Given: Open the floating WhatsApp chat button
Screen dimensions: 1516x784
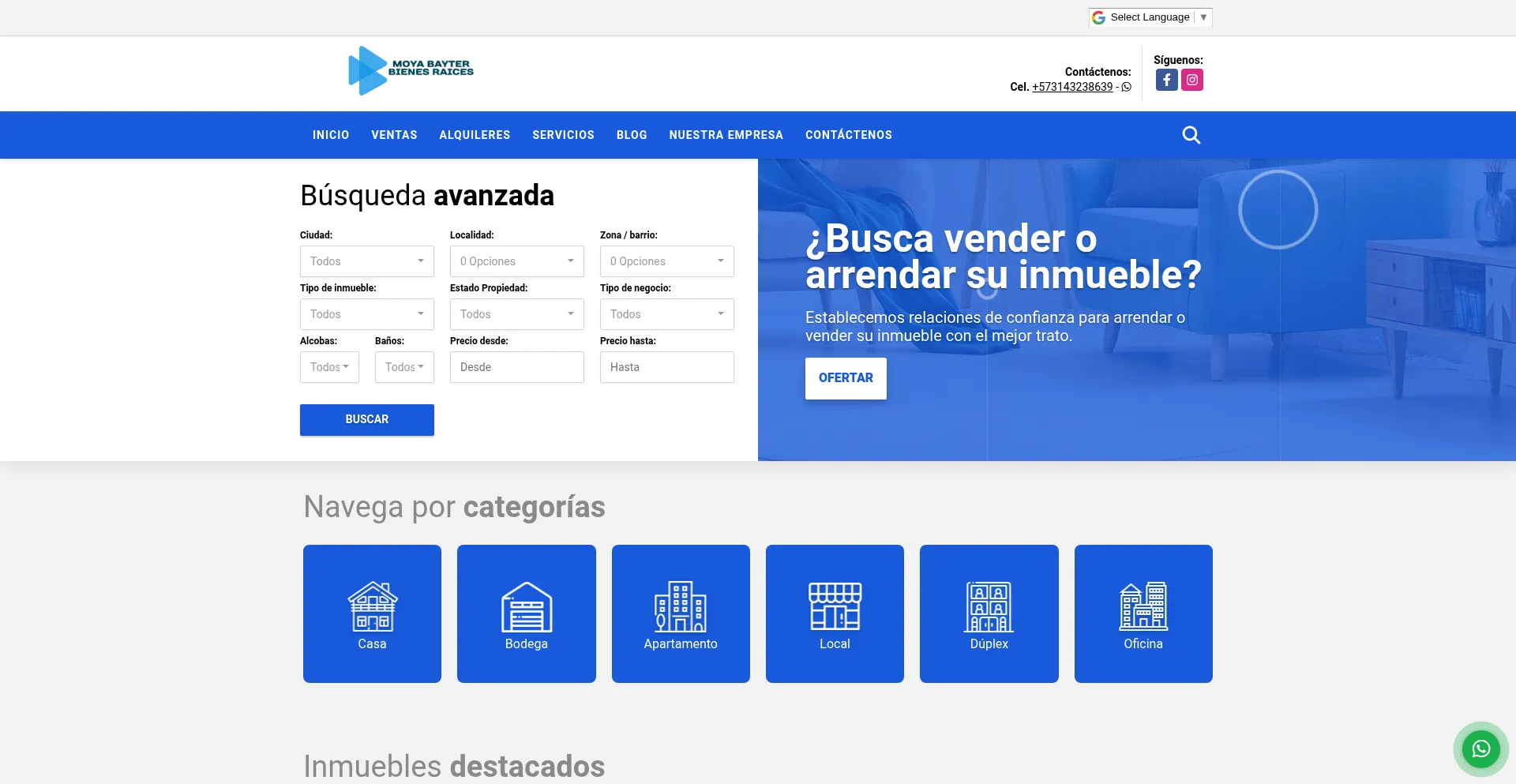Looking at the screenshot, I should (1480, 748).
